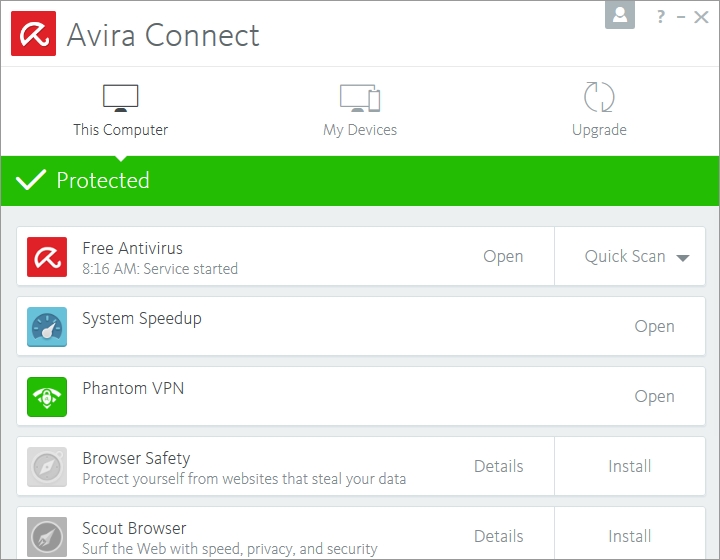Click the Phantom VPN green icon

click(x=47, y=397)
